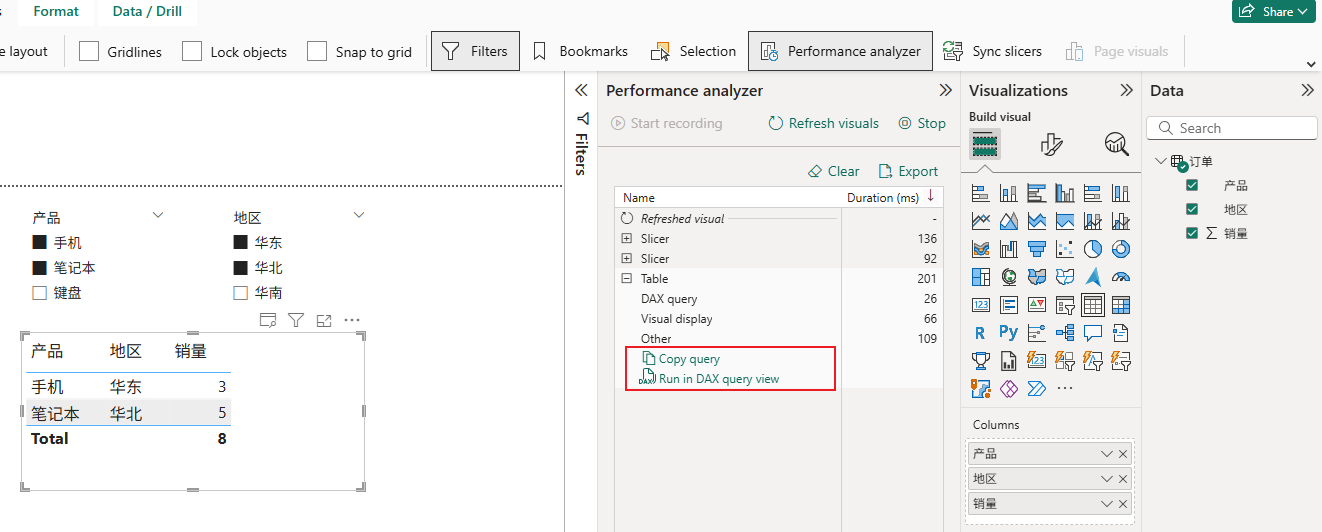This screenshot has width=1322, height=532.
Task: Switch to the Format tab
Action: [x=56, y=11]
